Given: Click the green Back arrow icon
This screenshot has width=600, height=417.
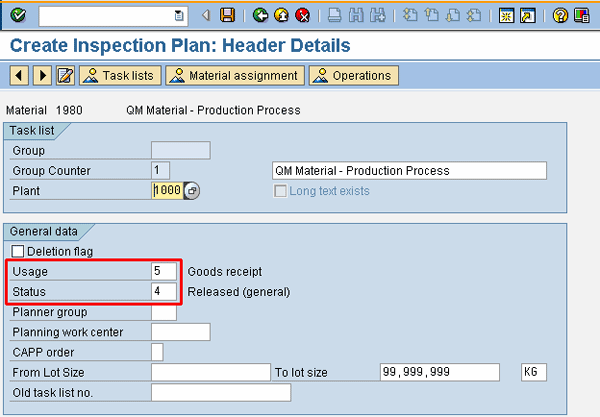Looking at the screenshot, I should click(260, 15).
